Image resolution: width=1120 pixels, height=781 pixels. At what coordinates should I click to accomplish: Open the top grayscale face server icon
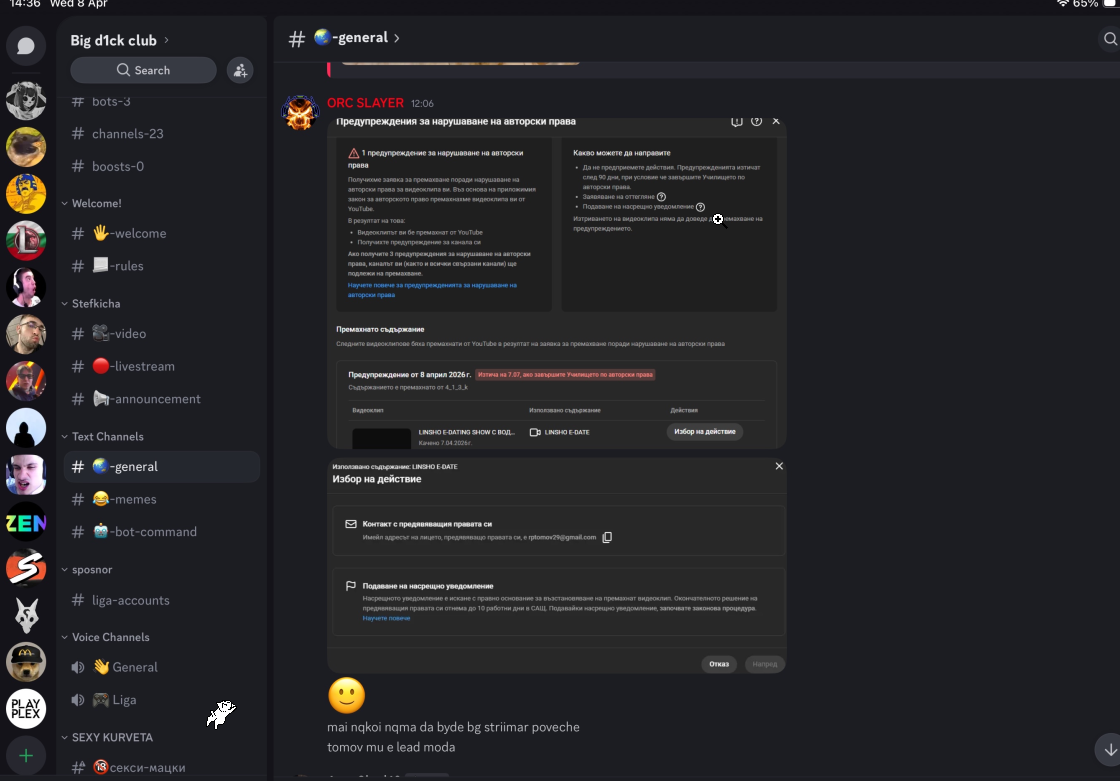point(26,100)
